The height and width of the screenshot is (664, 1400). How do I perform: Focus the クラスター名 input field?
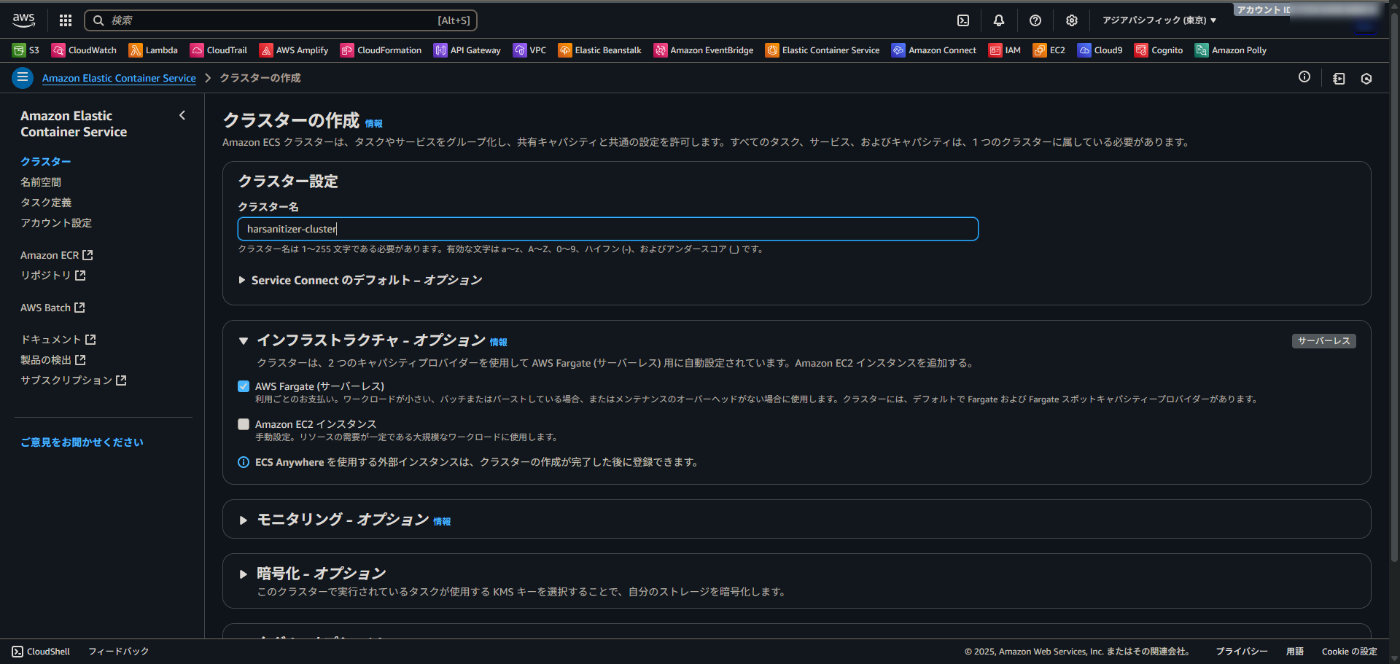608,229
